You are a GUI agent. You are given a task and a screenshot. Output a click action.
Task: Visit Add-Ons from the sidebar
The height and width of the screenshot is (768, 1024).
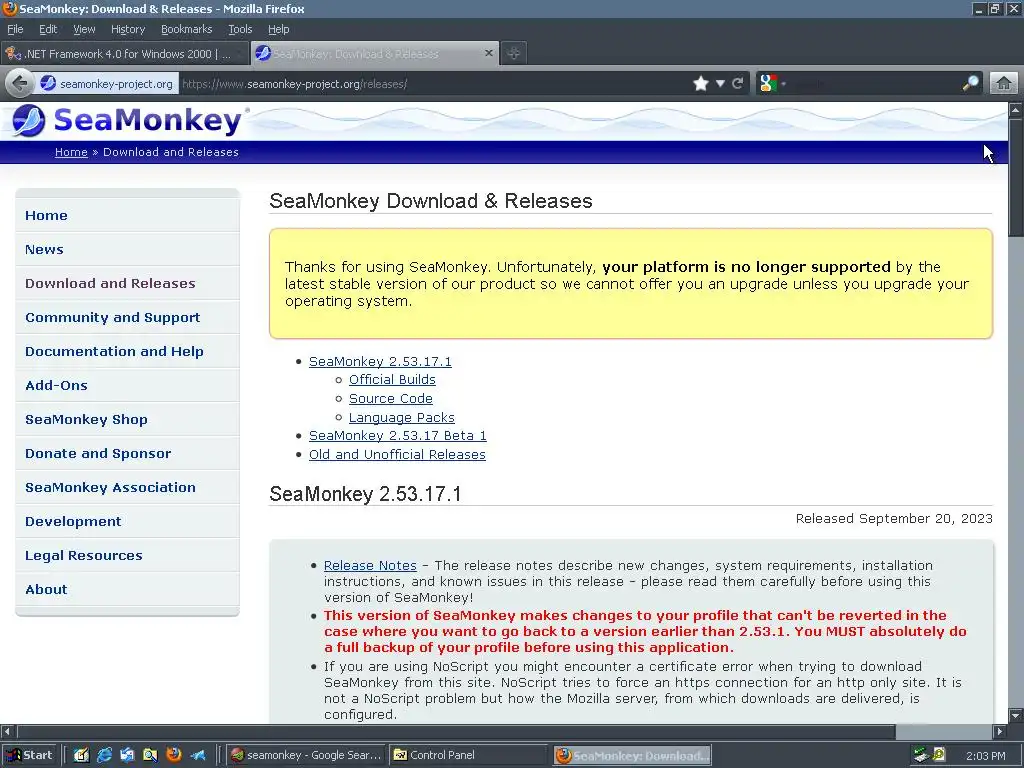pyautogui.click(x=56, y=385)
